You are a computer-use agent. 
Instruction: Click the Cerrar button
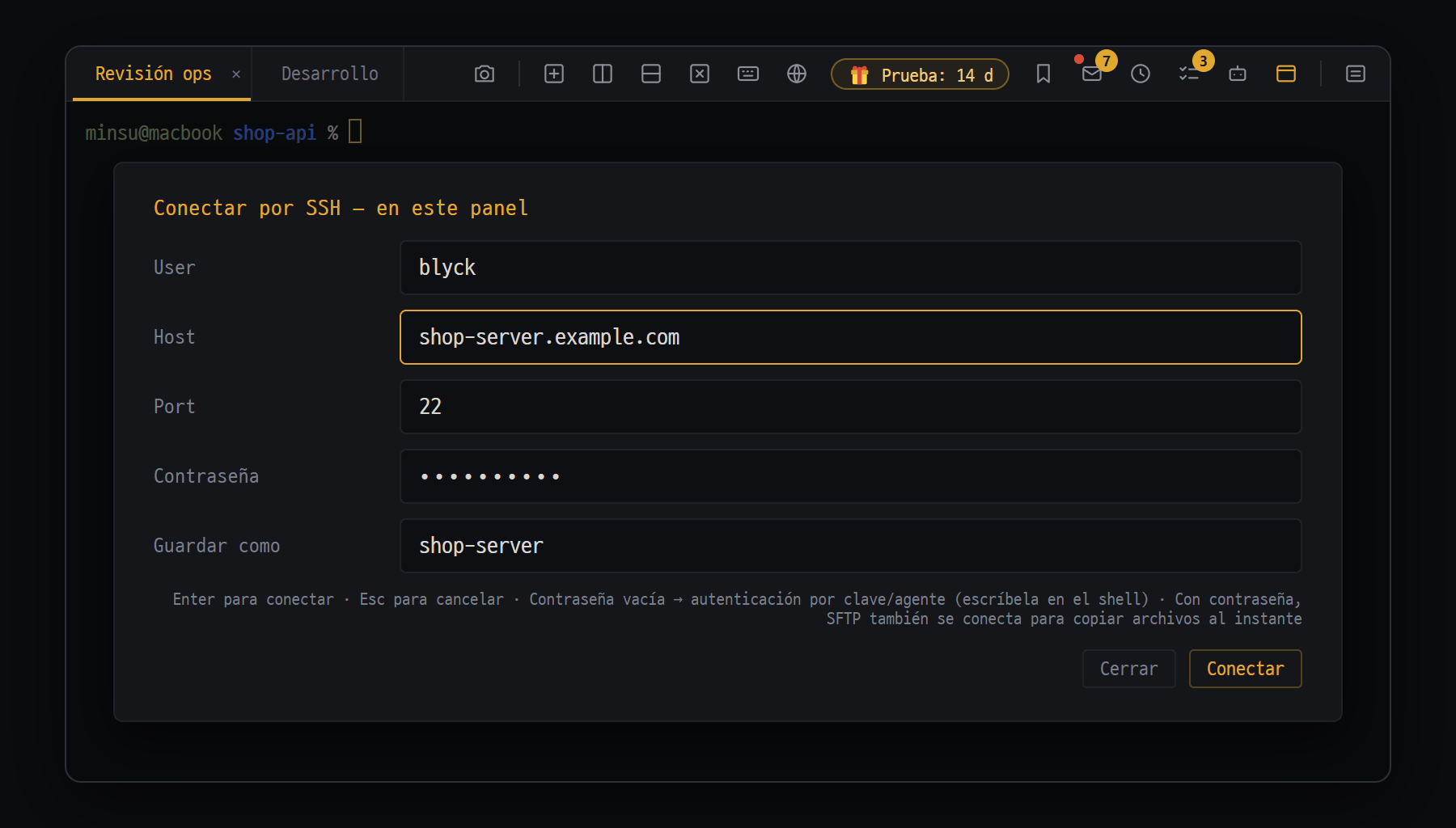(x=1129, y=669)
